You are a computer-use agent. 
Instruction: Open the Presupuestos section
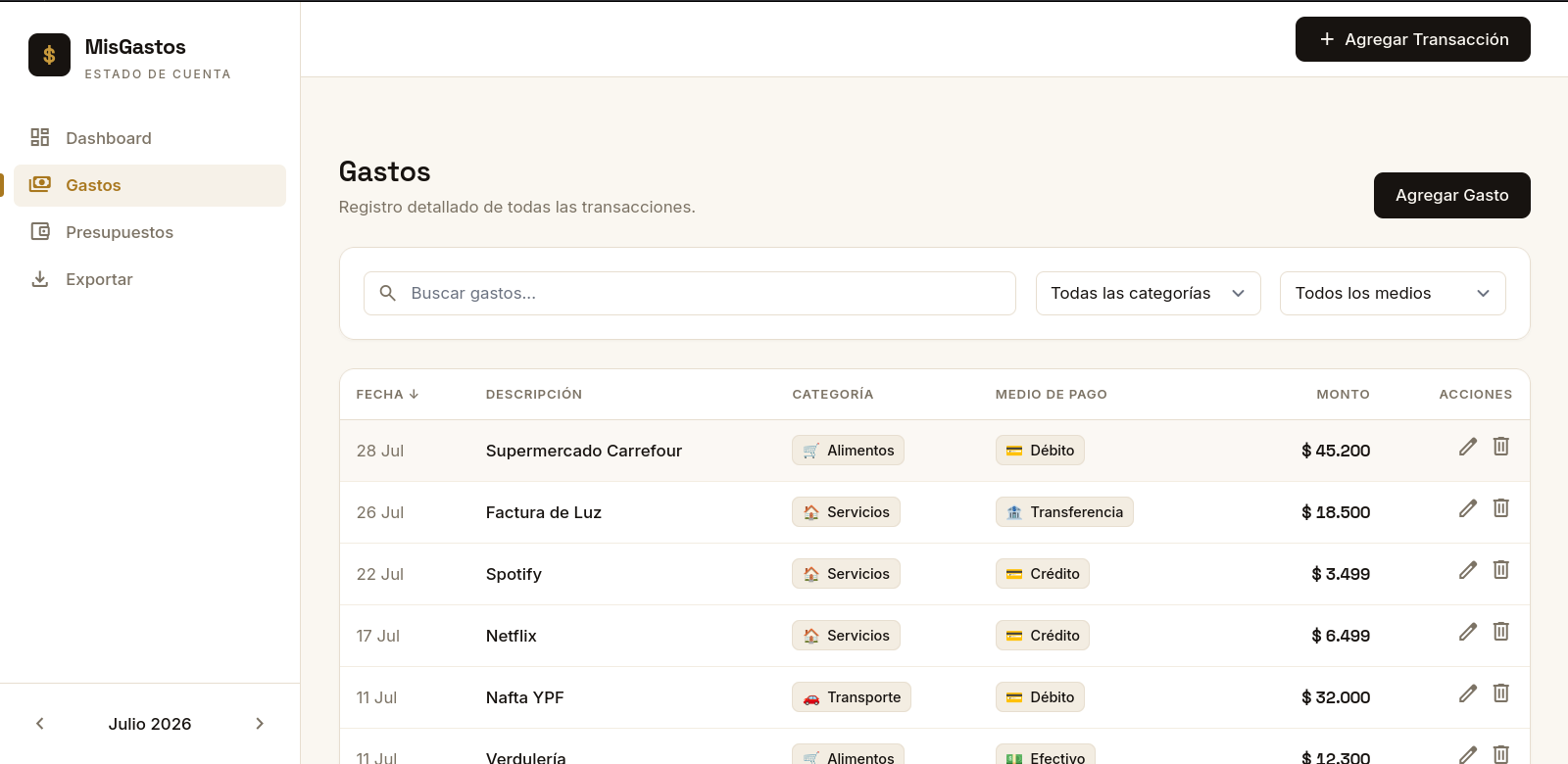point(150,232)
